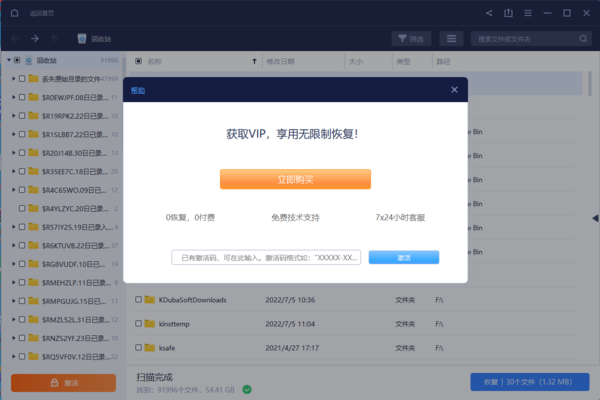Viewport: 600px width, 400px height.
Task: Check the KDubaSoftDownloads folder checkbox
Action: point(139,299)
